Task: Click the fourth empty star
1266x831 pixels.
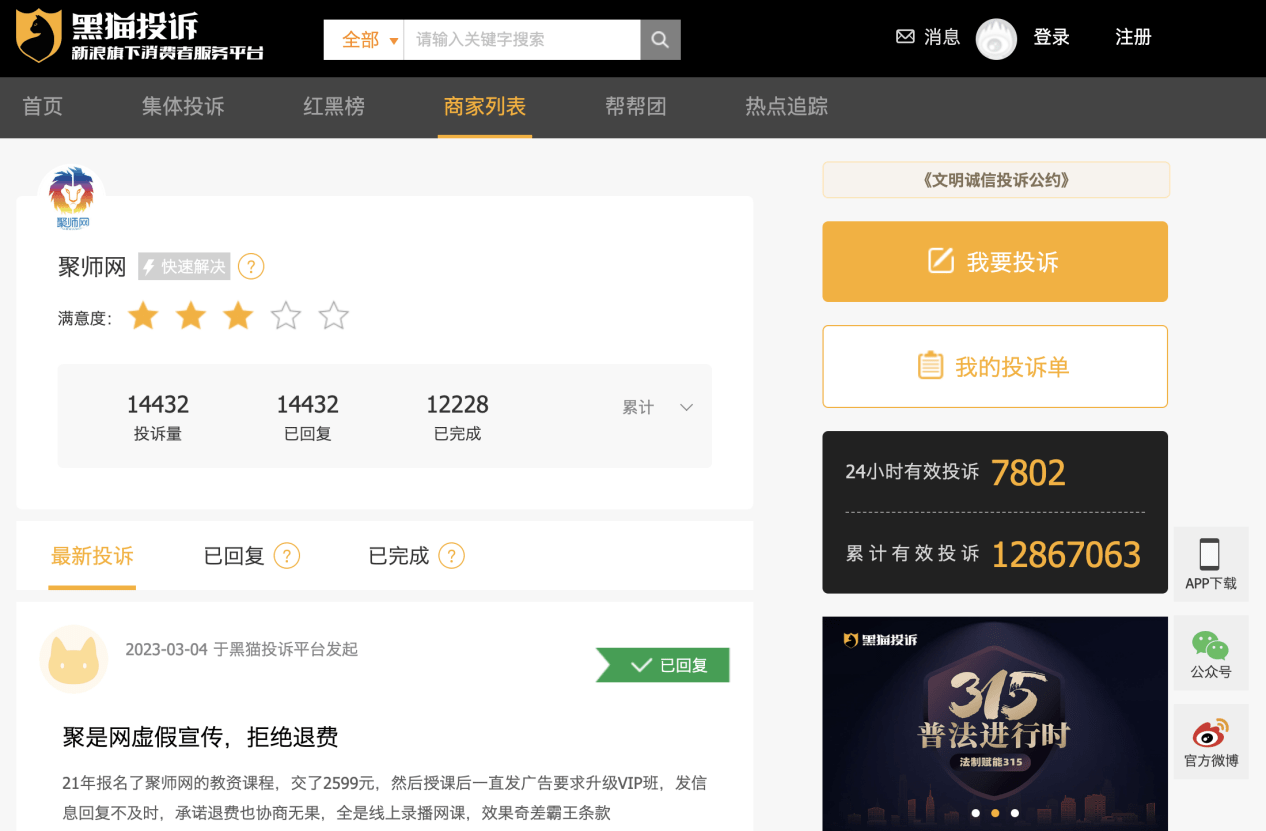Action: [x=286, y=316]
